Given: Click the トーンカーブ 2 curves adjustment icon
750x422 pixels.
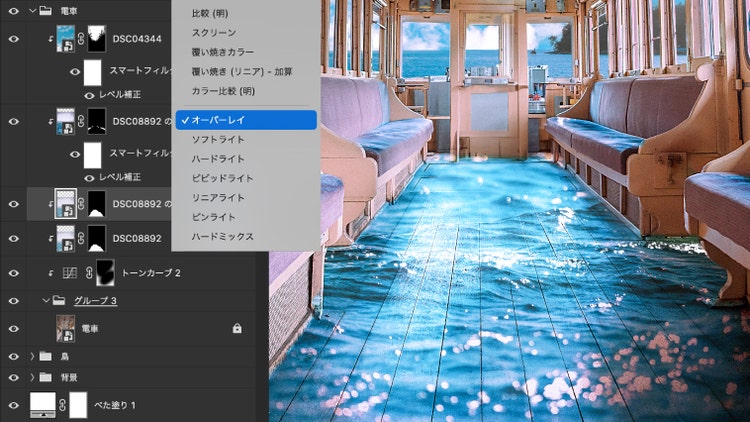Looking at the screenshot, I should click(70, 273).
